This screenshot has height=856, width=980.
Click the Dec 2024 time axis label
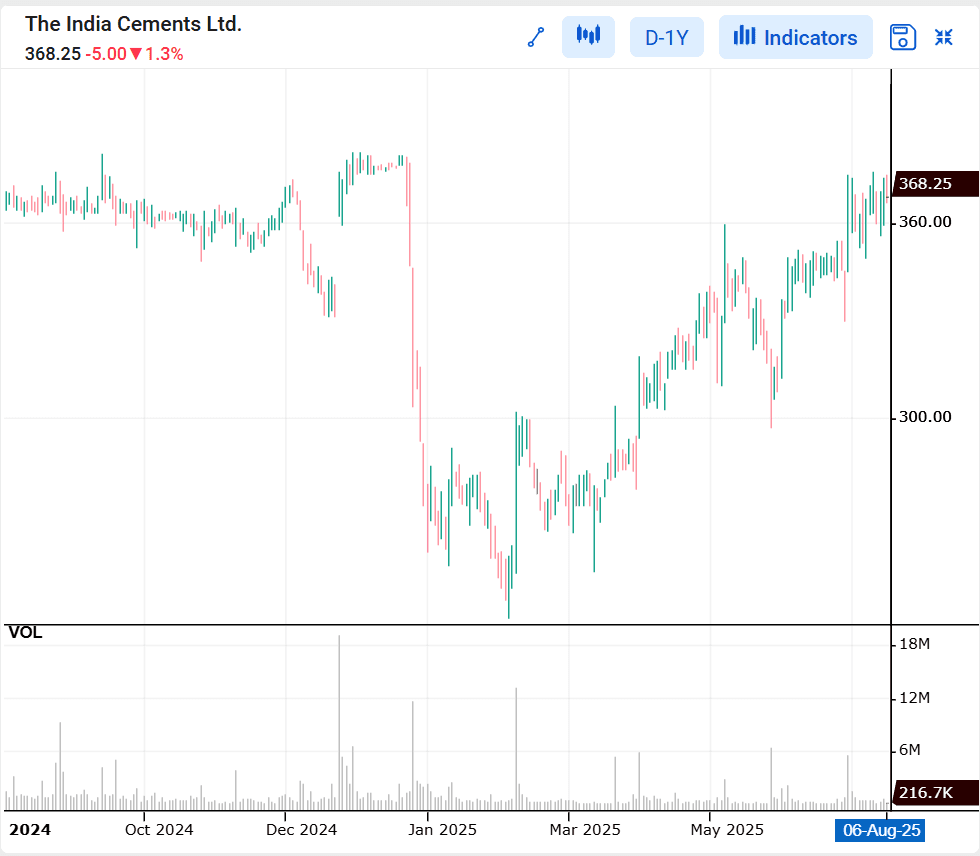[301, 830]
